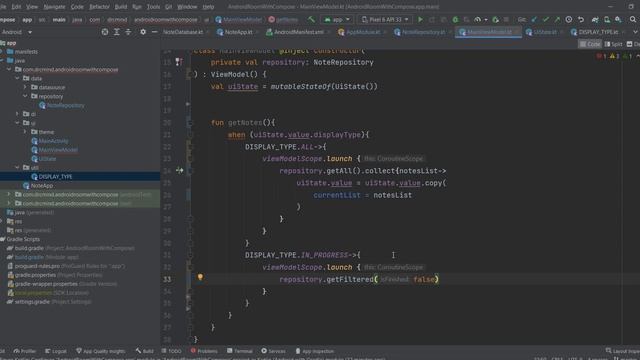The image size is (640, 360).
Task: Open project panel gear options
Action: [143, 32]
